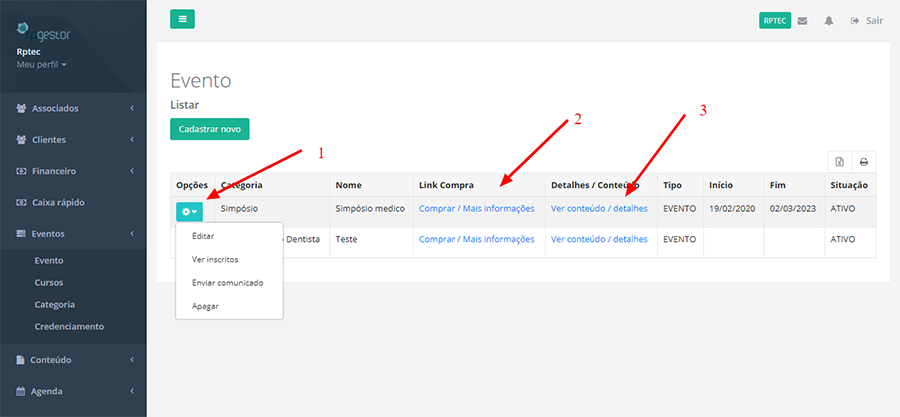Click the export to Excel icon

point(840,161)
